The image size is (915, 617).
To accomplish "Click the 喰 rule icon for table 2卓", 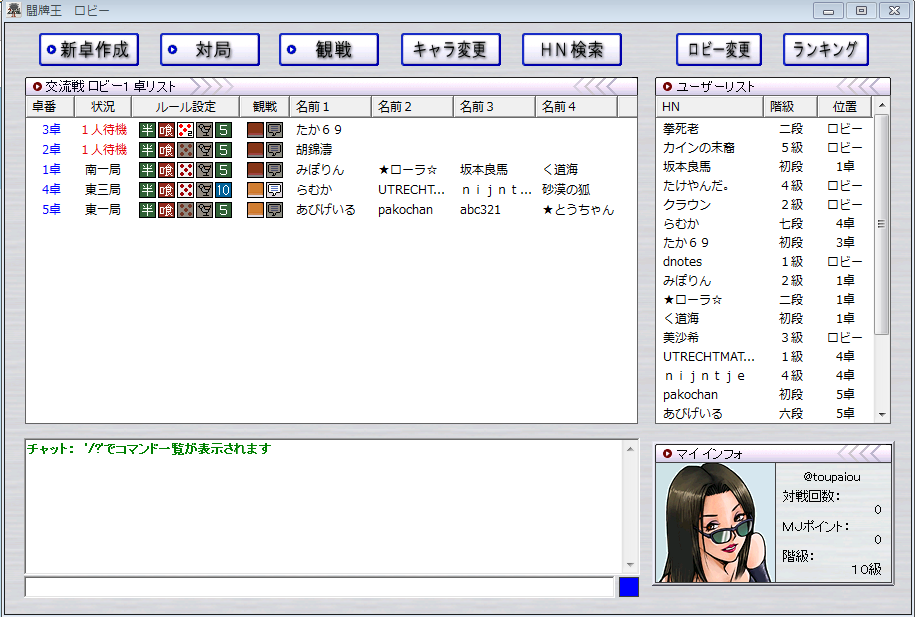I will tap(166, 149).
